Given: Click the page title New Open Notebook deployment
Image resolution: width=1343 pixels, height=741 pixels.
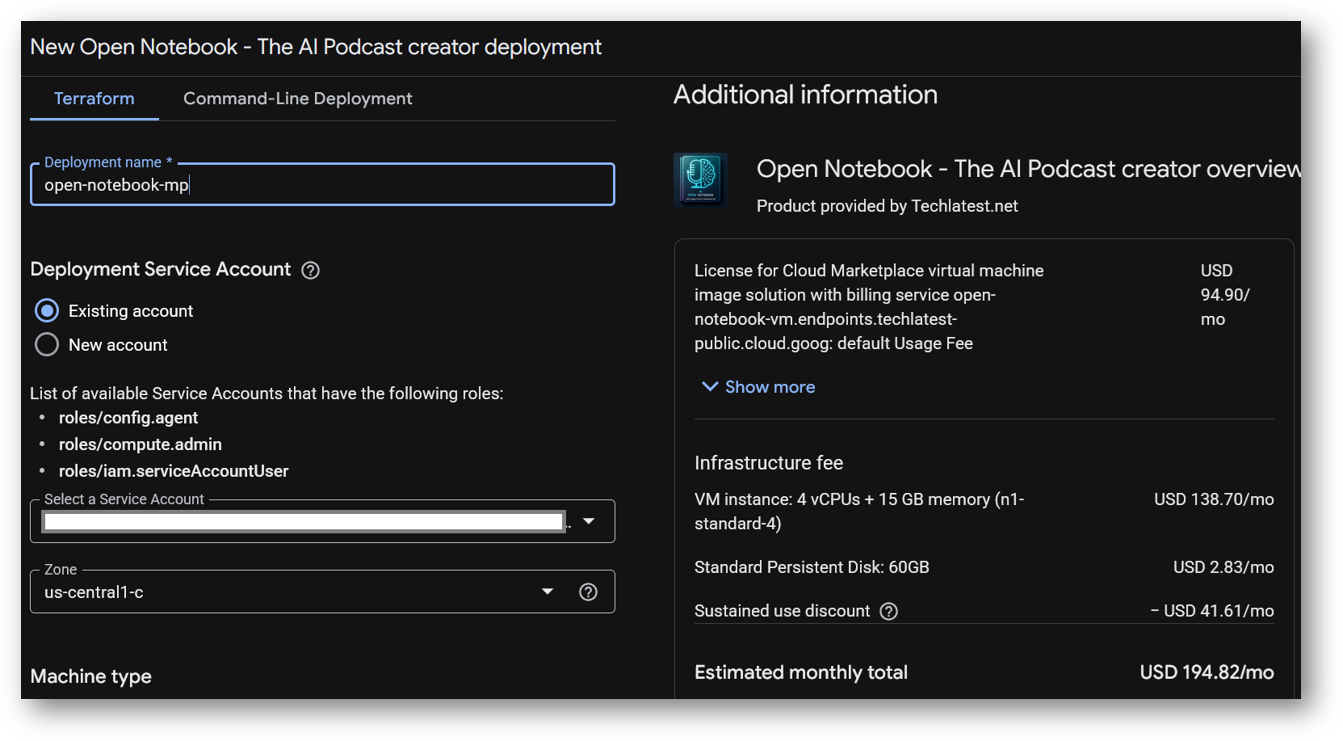Looking at the screenshot, I should click(316, 47).
